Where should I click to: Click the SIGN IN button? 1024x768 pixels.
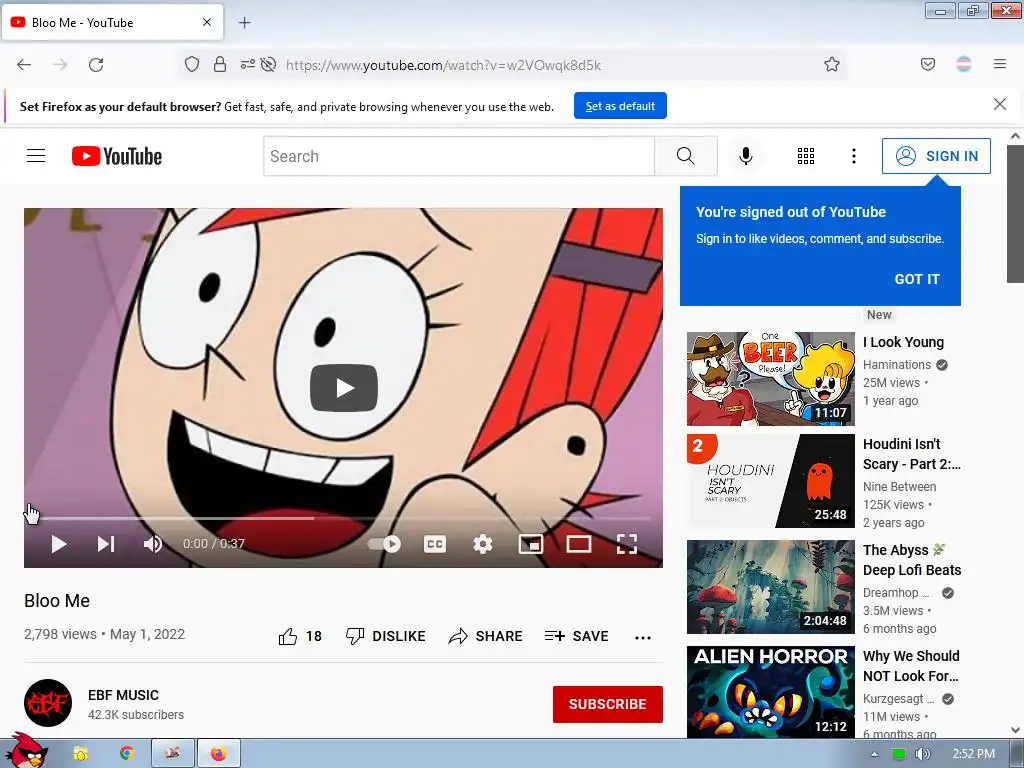936,156
